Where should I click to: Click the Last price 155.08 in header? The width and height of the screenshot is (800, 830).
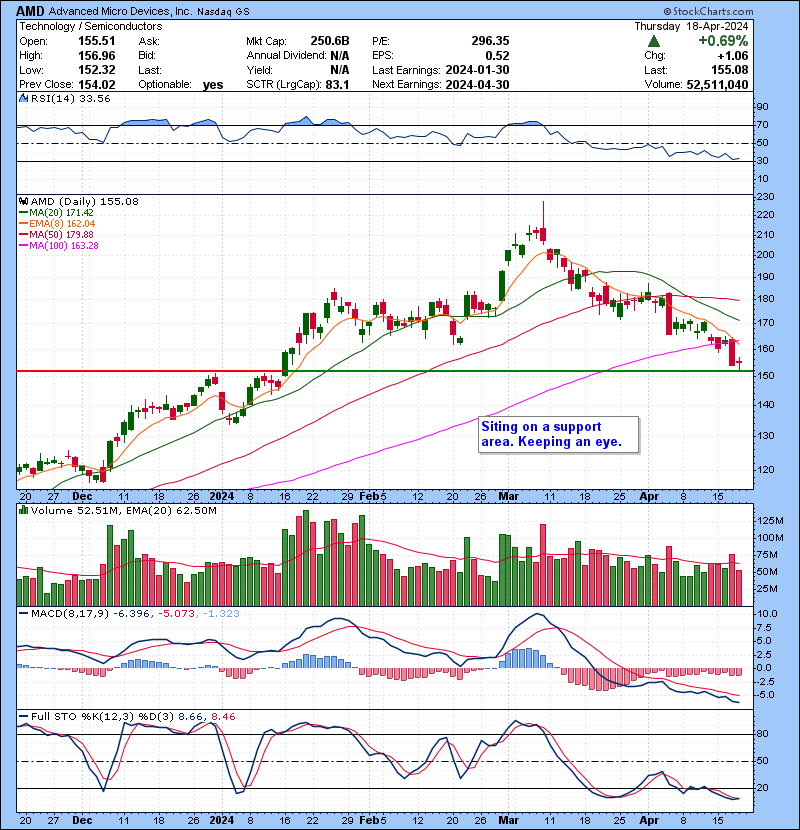pyautogui.click(x=730, y=70)
